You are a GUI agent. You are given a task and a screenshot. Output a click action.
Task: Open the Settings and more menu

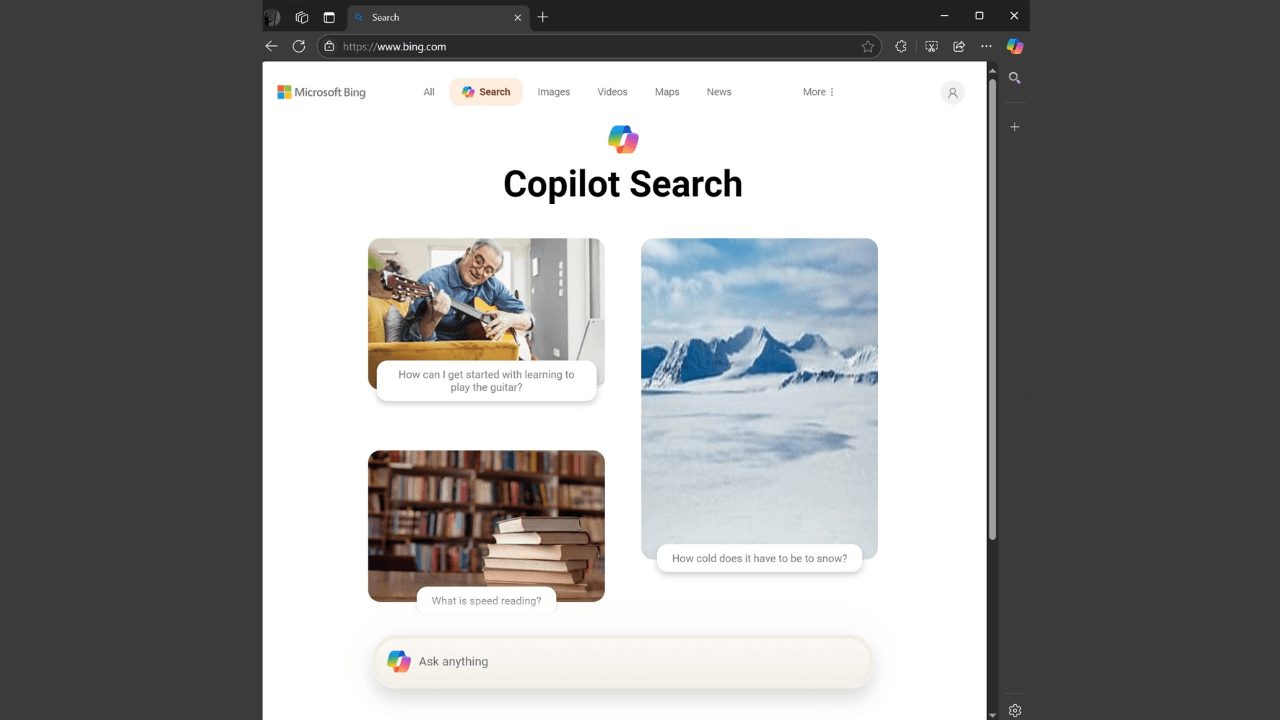pos(986,46)
